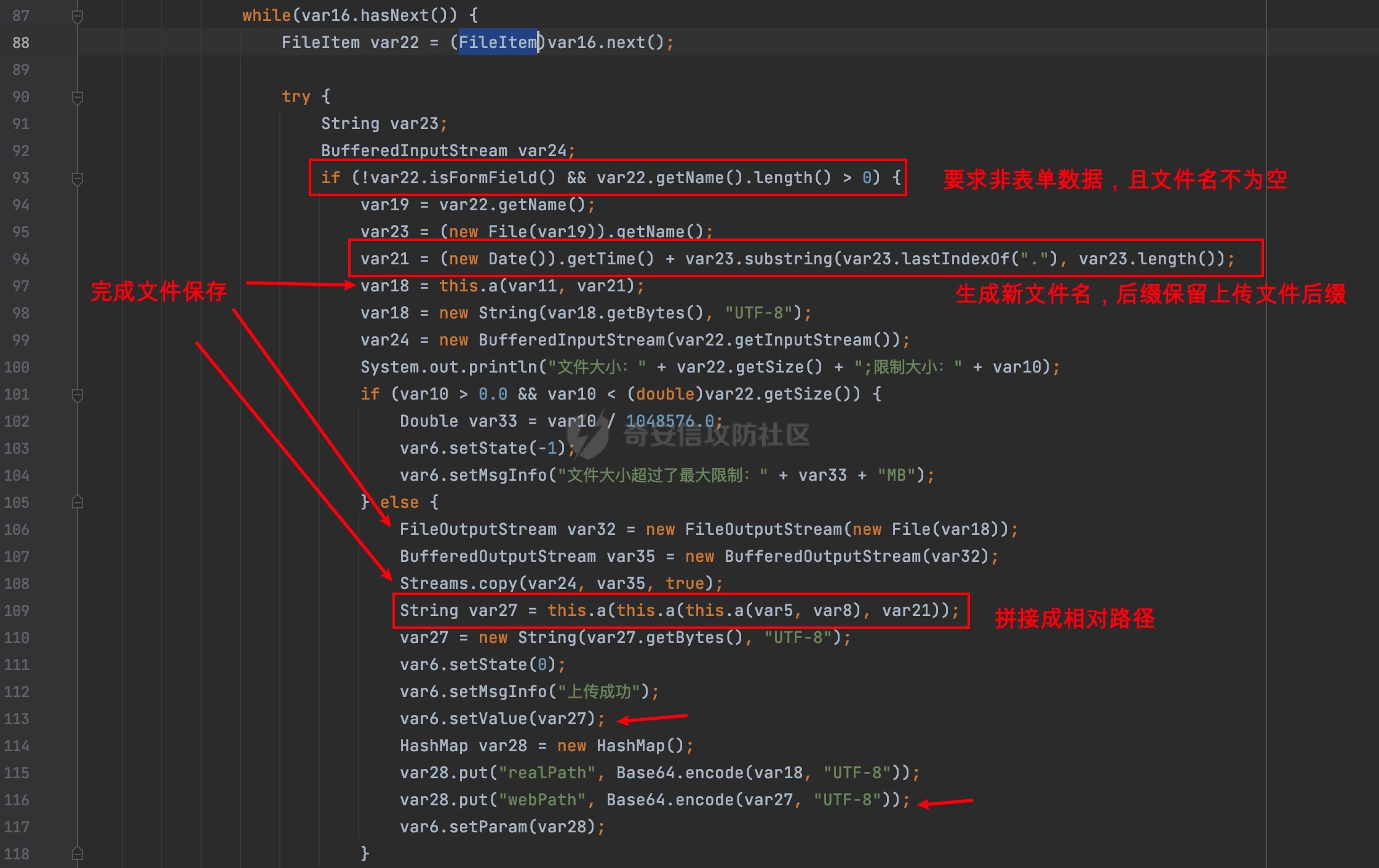The width and height of the screenshot is (1379, 868).
Task: Click System.out.println on line 100
Action: pyautogui.click(x=449, y=367)
